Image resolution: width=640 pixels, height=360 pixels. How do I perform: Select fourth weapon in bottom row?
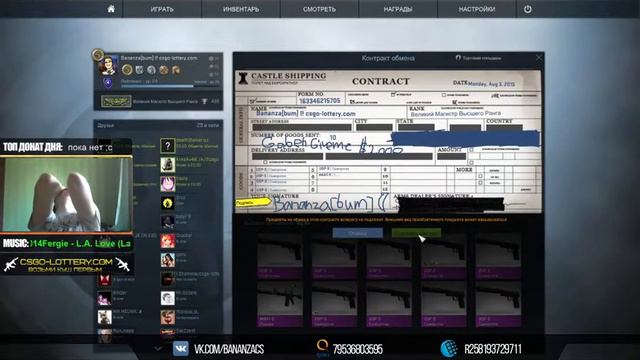[444, 304]
